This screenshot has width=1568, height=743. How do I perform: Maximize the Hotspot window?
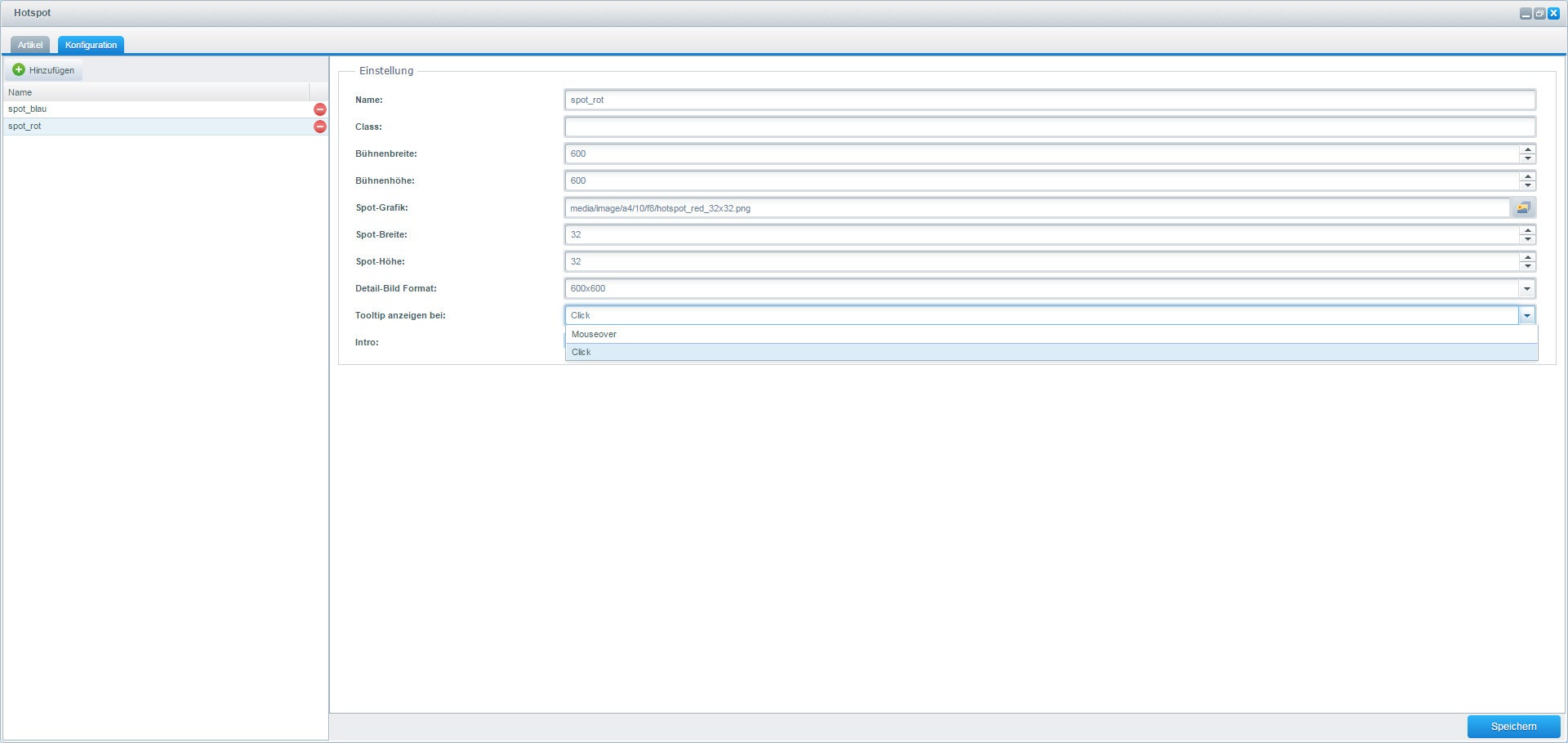pyautogui.click(x=1539, y=14)
